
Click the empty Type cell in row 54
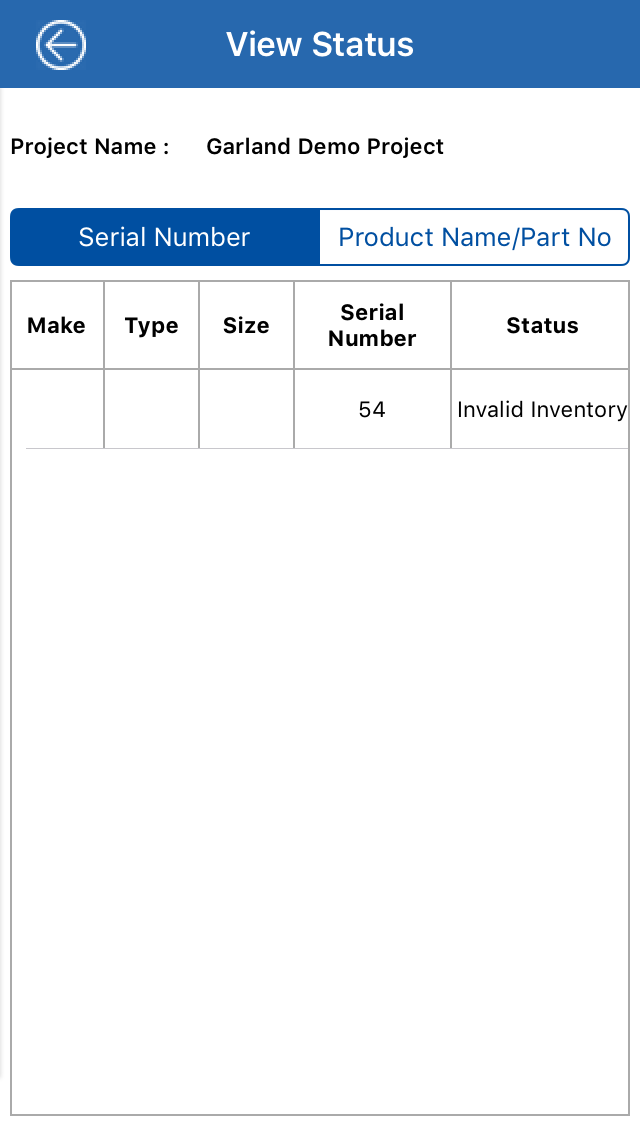coord(151,409)
